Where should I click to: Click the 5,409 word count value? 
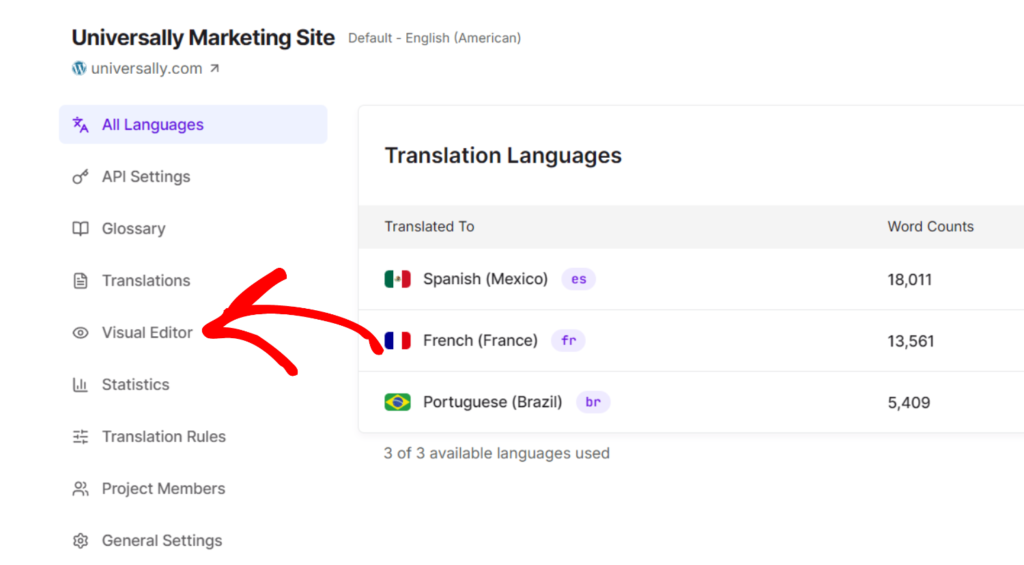(x=908, y=402)
